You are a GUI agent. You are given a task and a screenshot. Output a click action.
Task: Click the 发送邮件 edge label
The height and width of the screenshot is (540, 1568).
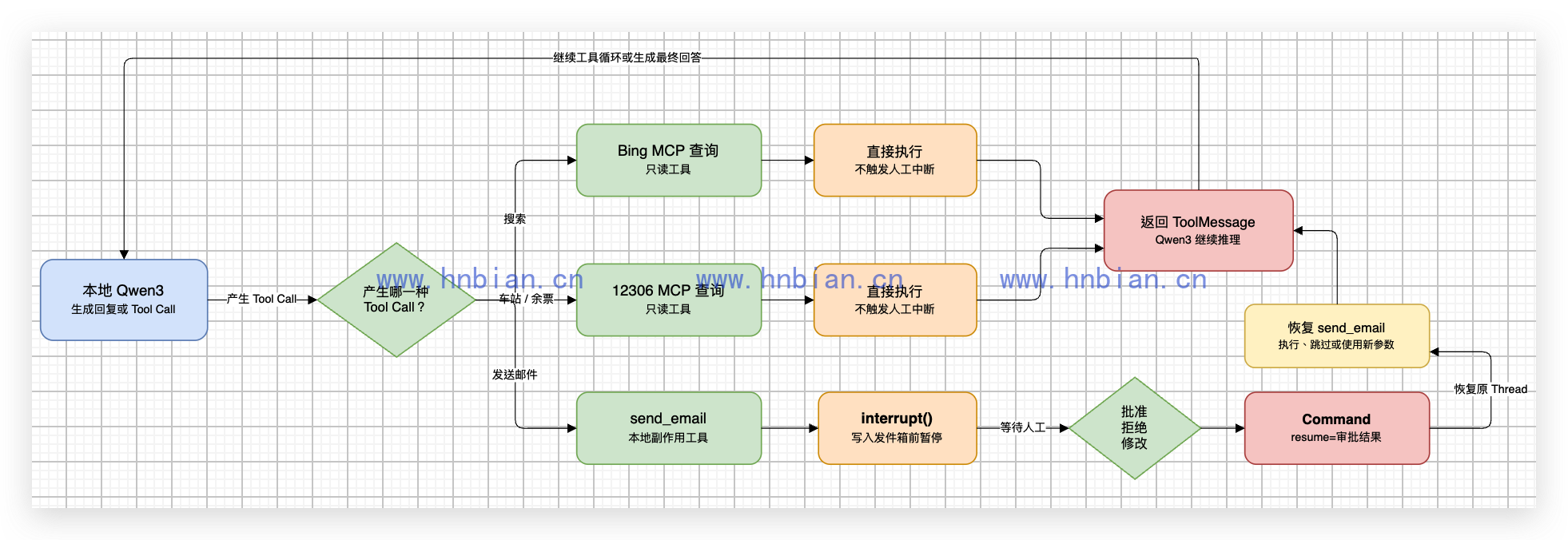tap(515, 375)
